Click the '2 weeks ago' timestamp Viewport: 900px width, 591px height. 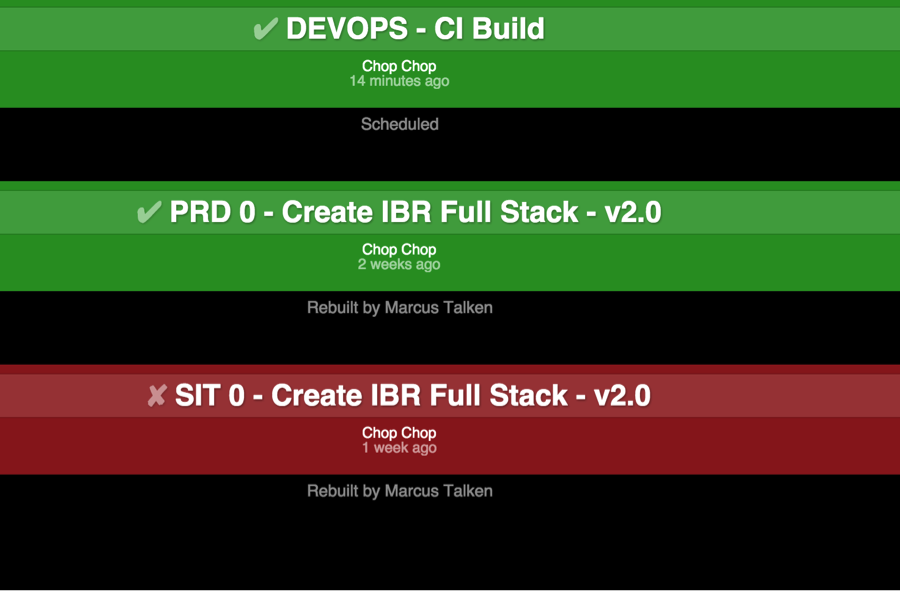tap(399, 265)
